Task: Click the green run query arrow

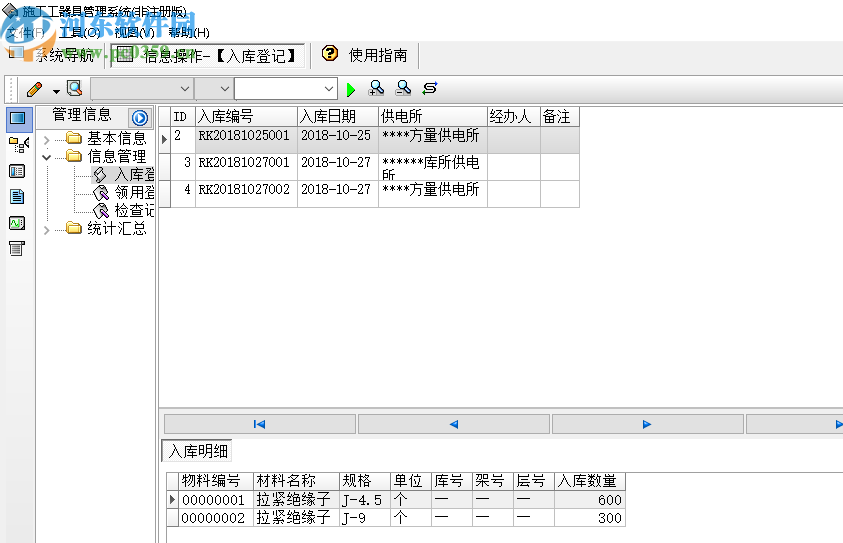Action: (x=351, y=89)
